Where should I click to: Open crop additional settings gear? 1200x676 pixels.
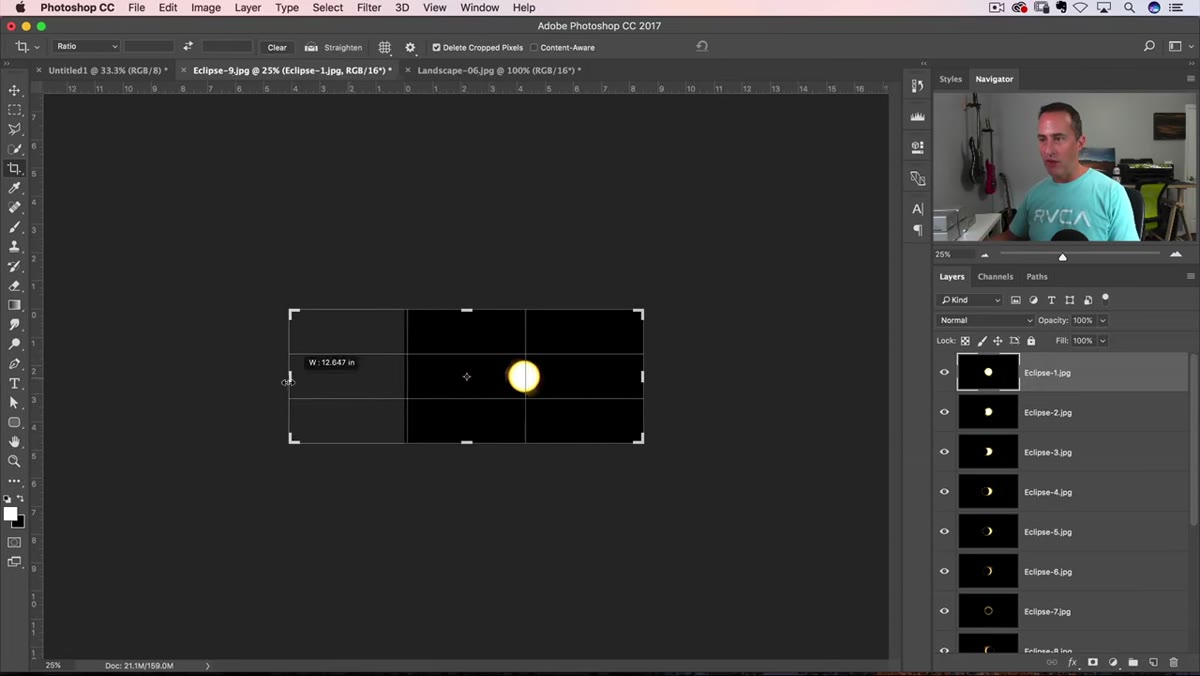[410, 47]
